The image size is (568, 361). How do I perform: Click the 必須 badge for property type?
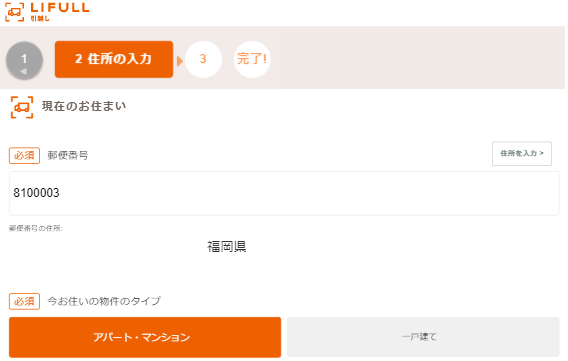coord(24,301)
